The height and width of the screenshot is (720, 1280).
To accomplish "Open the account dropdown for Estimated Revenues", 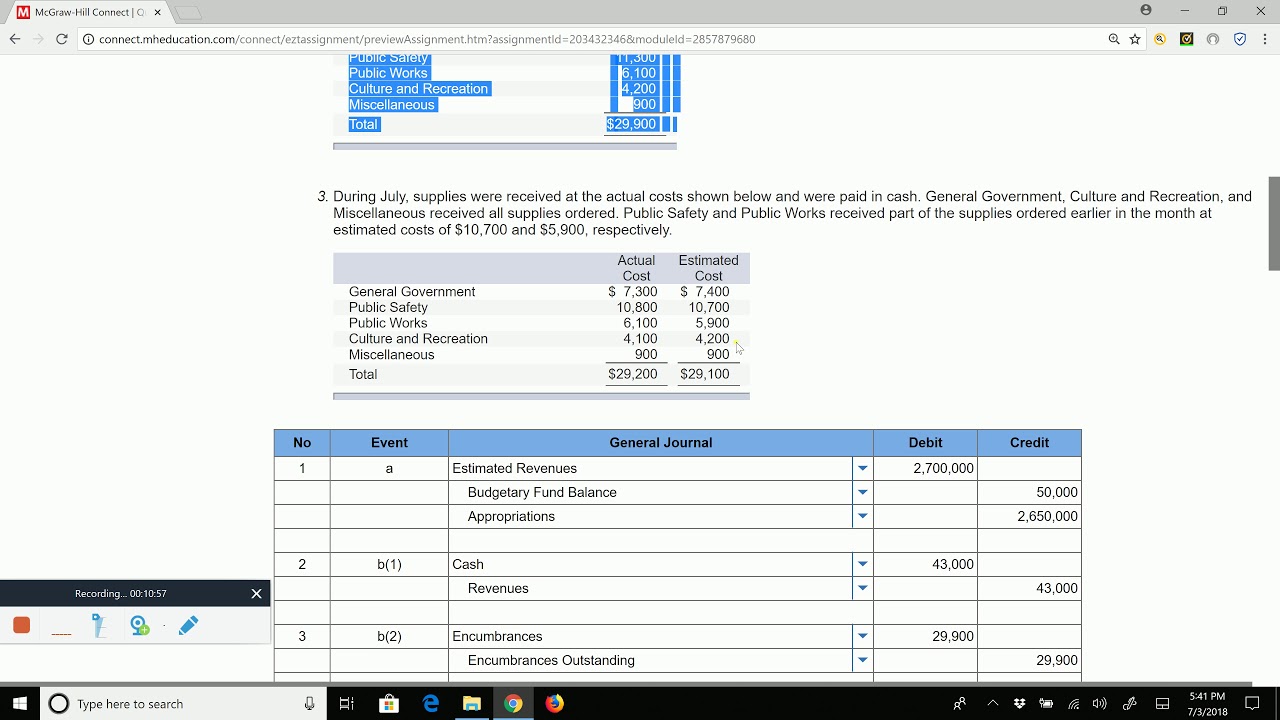I will [x=862, y=468].
